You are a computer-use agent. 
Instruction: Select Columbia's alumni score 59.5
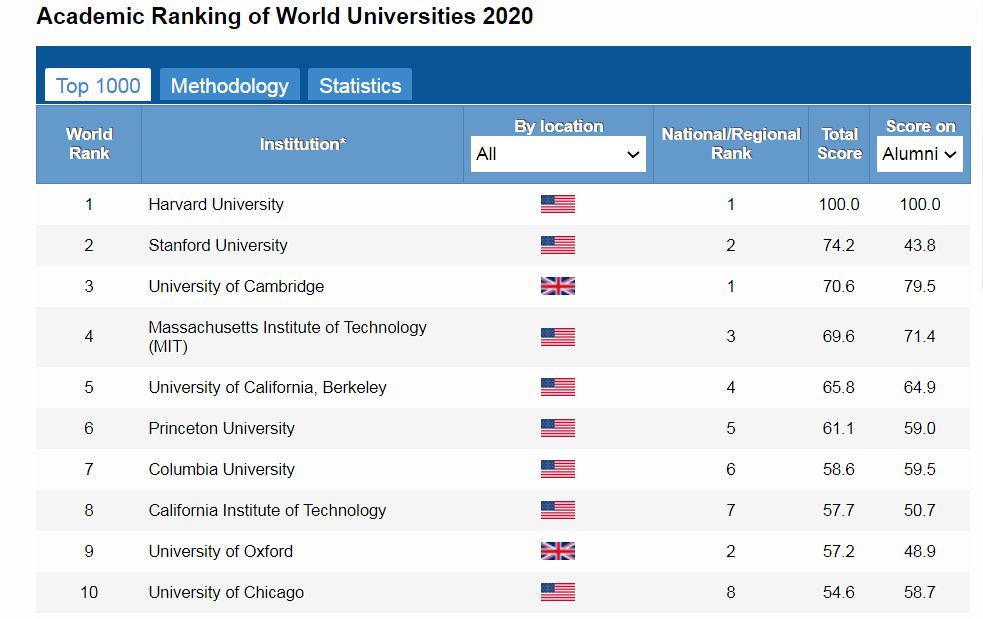click(920, 469)
